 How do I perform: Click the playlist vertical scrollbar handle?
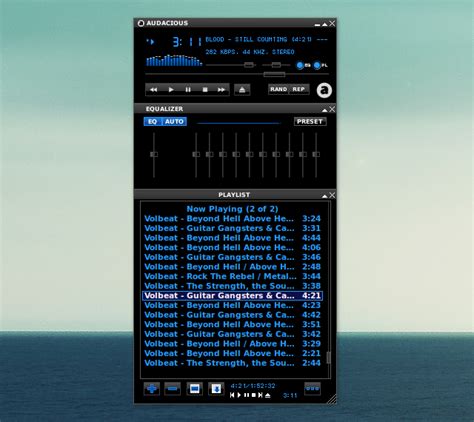point(328,358)
